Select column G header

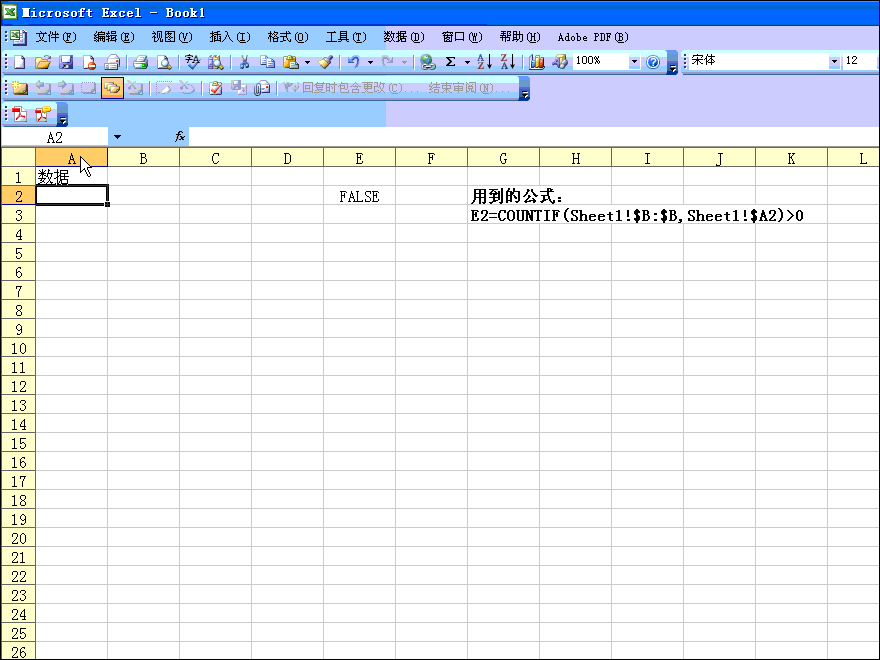[x=503, y=158]
